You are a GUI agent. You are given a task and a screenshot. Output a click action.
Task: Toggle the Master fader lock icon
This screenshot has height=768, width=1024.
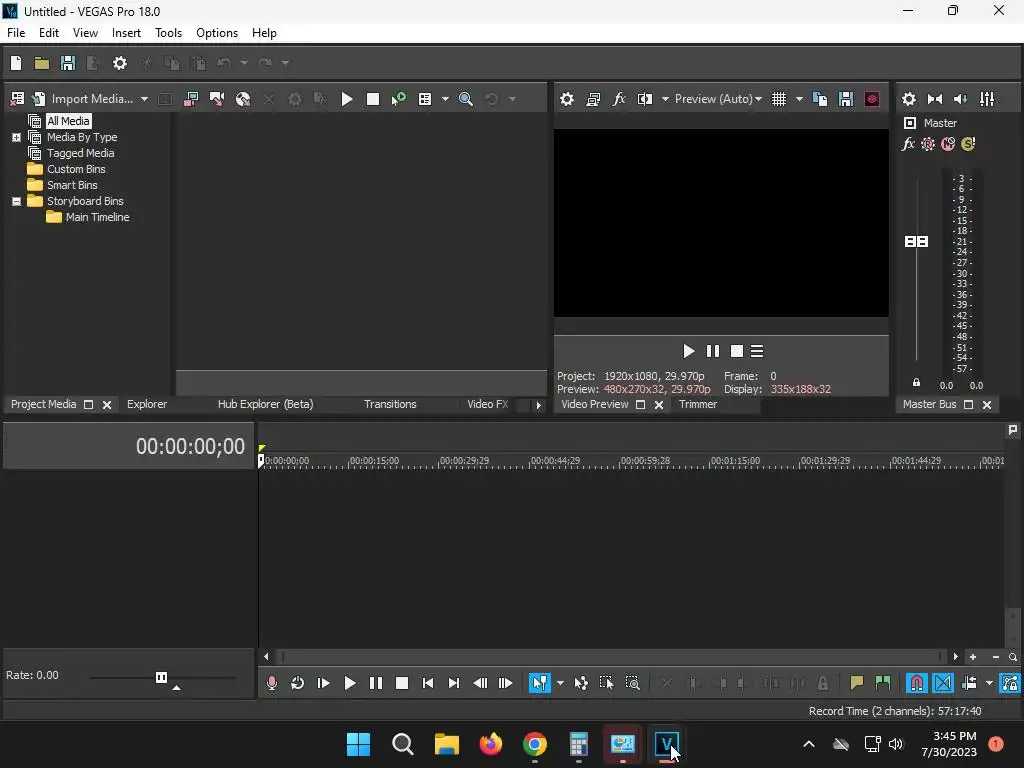coord(916,383)
